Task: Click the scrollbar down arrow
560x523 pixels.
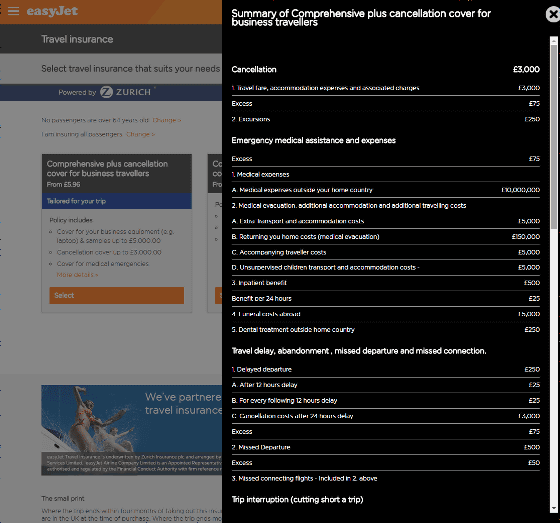Action: pos(554,508)
